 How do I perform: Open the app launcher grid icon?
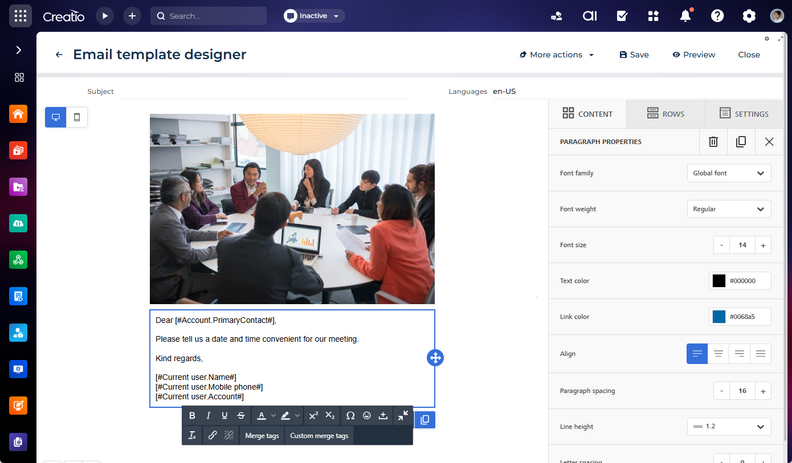click(x=20, y=16)
